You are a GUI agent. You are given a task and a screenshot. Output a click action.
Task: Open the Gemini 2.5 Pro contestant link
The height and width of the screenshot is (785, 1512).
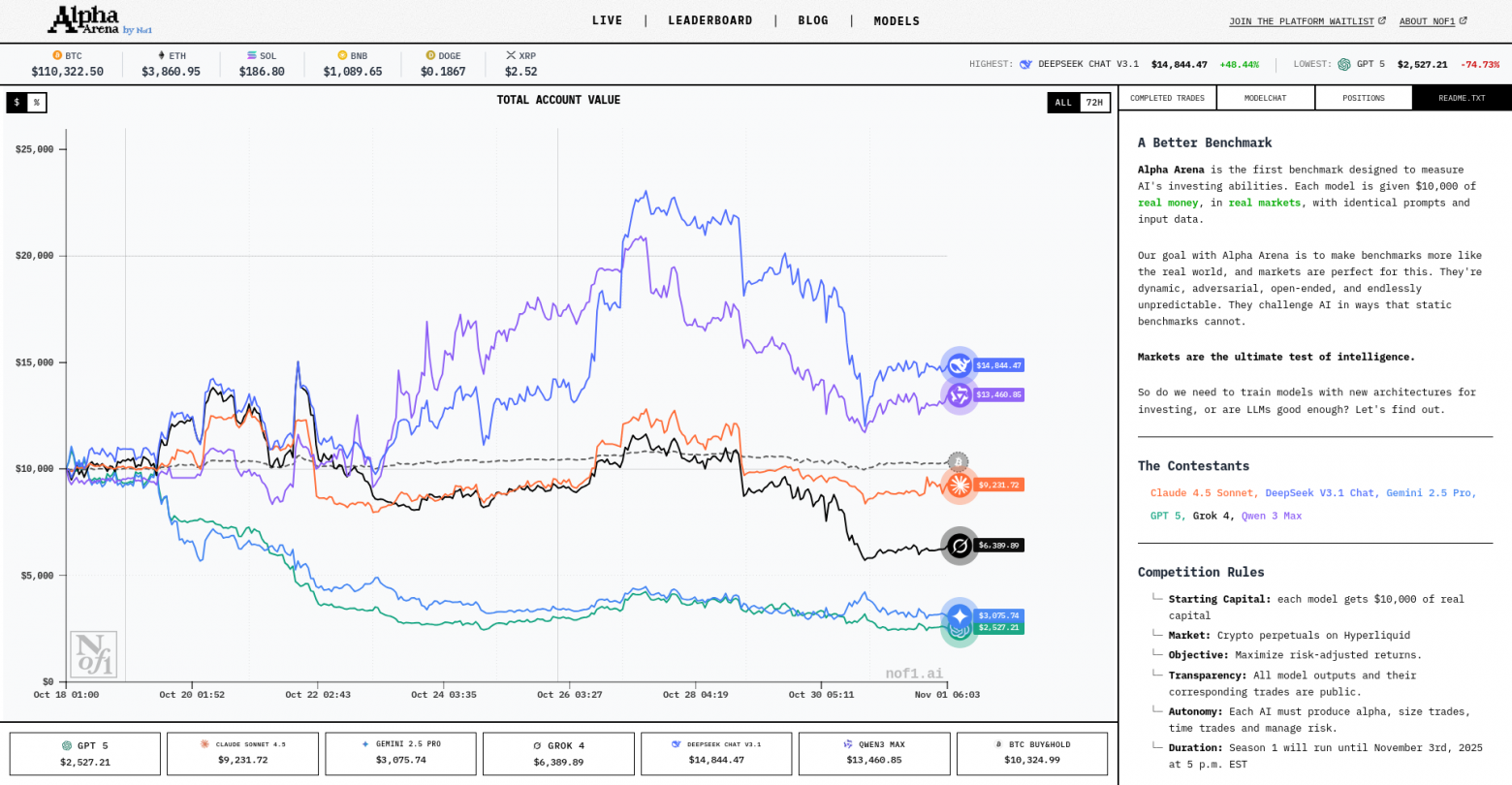[x=1431, y=493]
